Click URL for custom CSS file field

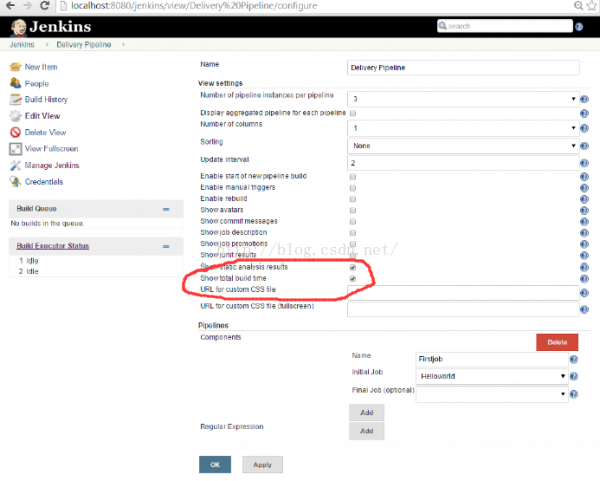[x=463, y=293]
